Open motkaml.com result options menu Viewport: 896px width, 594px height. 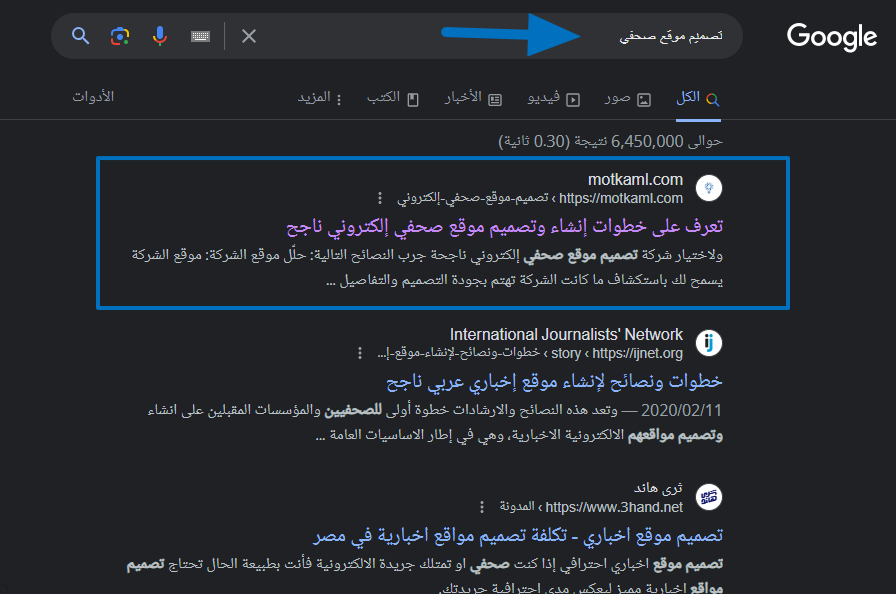pyautogui.click(x=380, y=198)
